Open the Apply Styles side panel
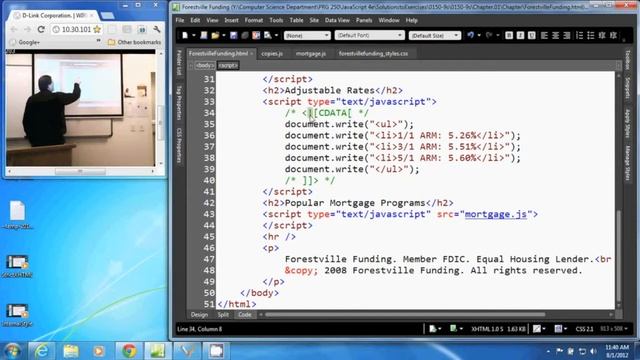 627,123
